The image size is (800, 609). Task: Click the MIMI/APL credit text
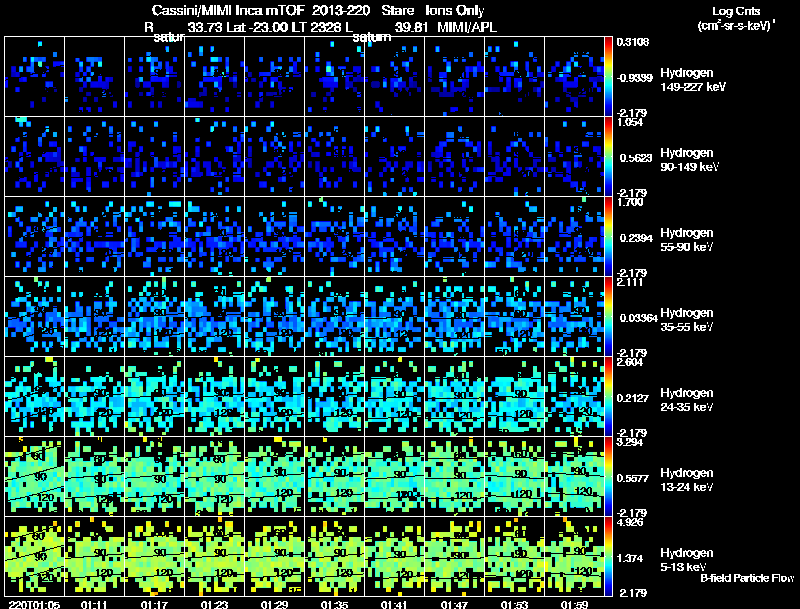pyautogui.click(x=467, y=27)
